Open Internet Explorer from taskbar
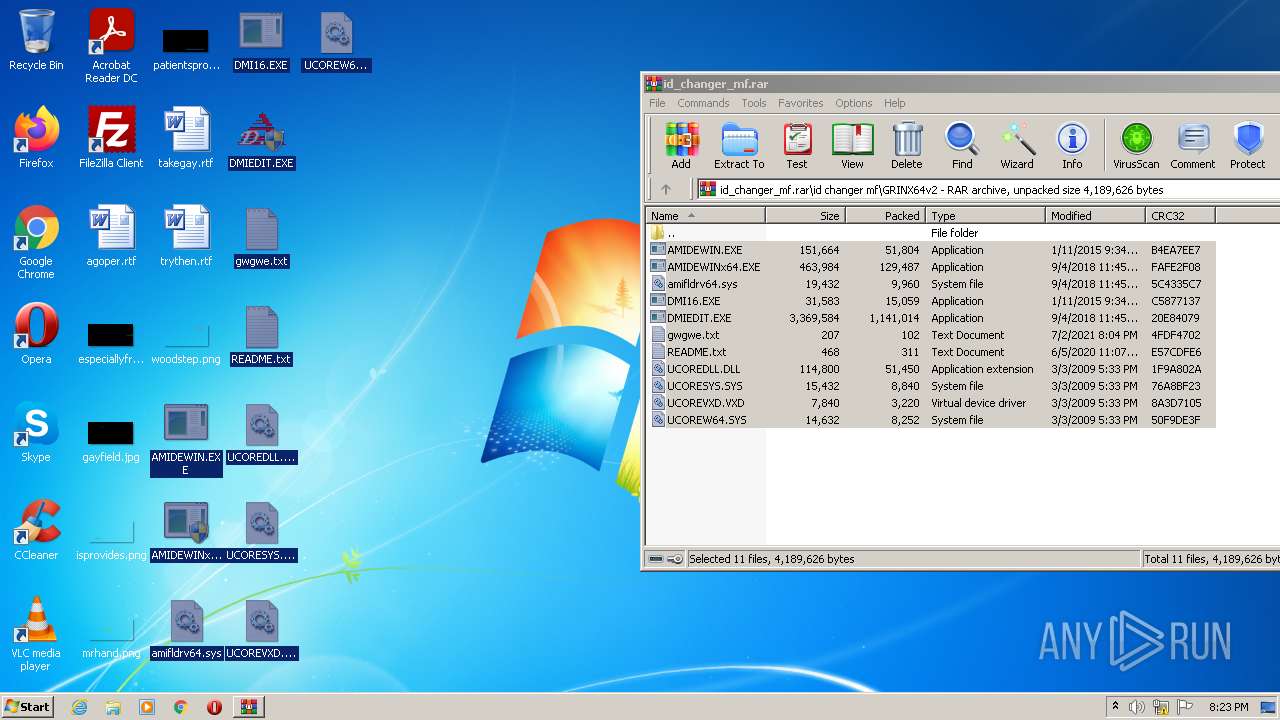Screen dimensions: 1280x720 click(x=80, y=707)
